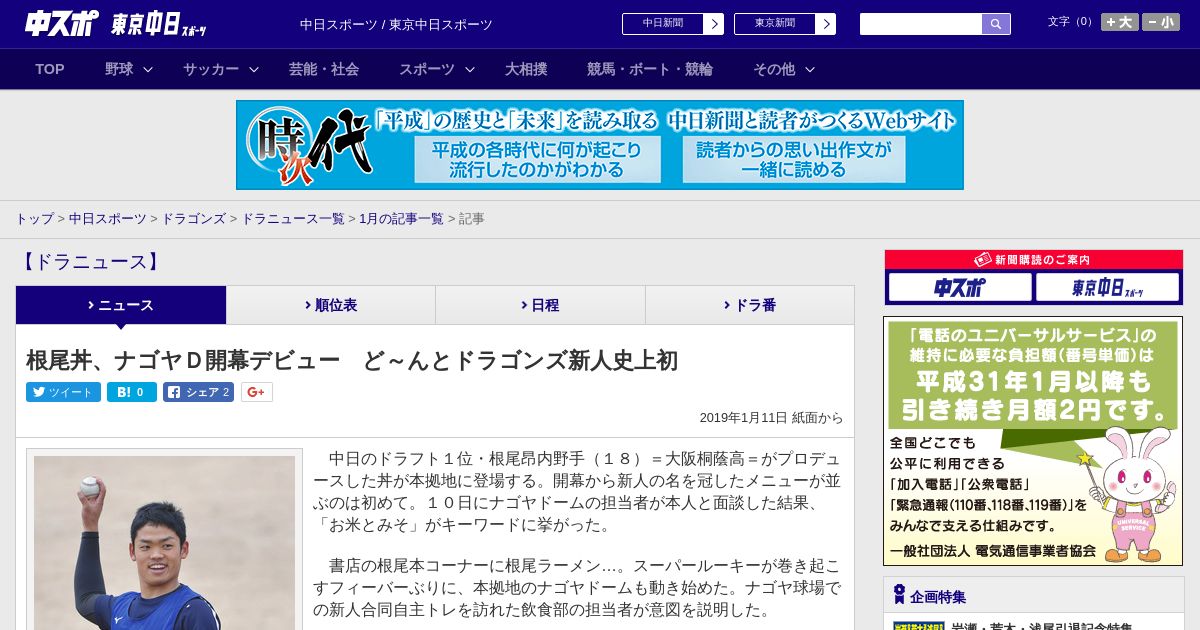Open the 芸能・社会 navigation item
Viewport: 1200px width, 630px height.
coord(324,69)
